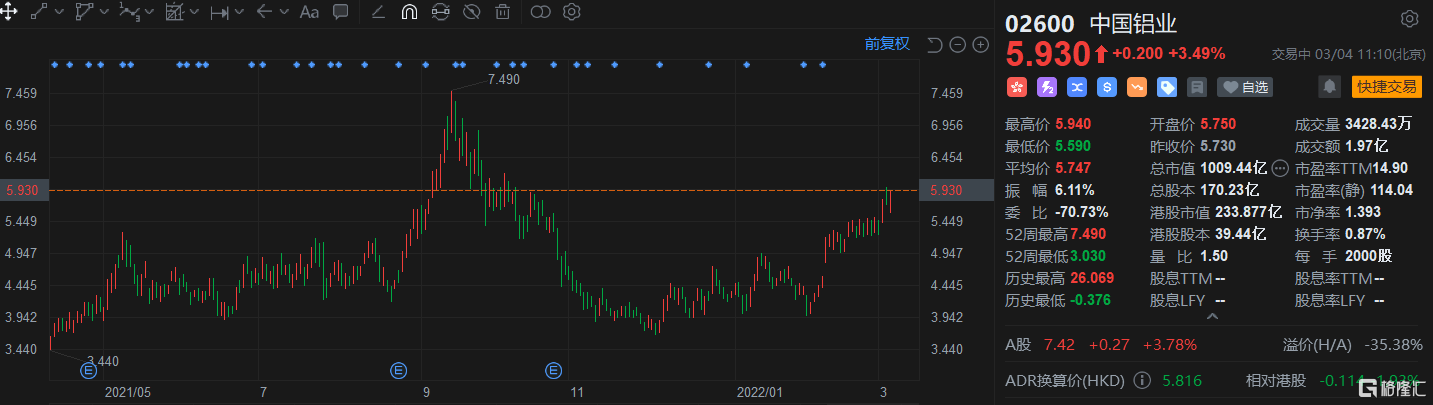Zoom in the chart with plus button

coord(980,44)
